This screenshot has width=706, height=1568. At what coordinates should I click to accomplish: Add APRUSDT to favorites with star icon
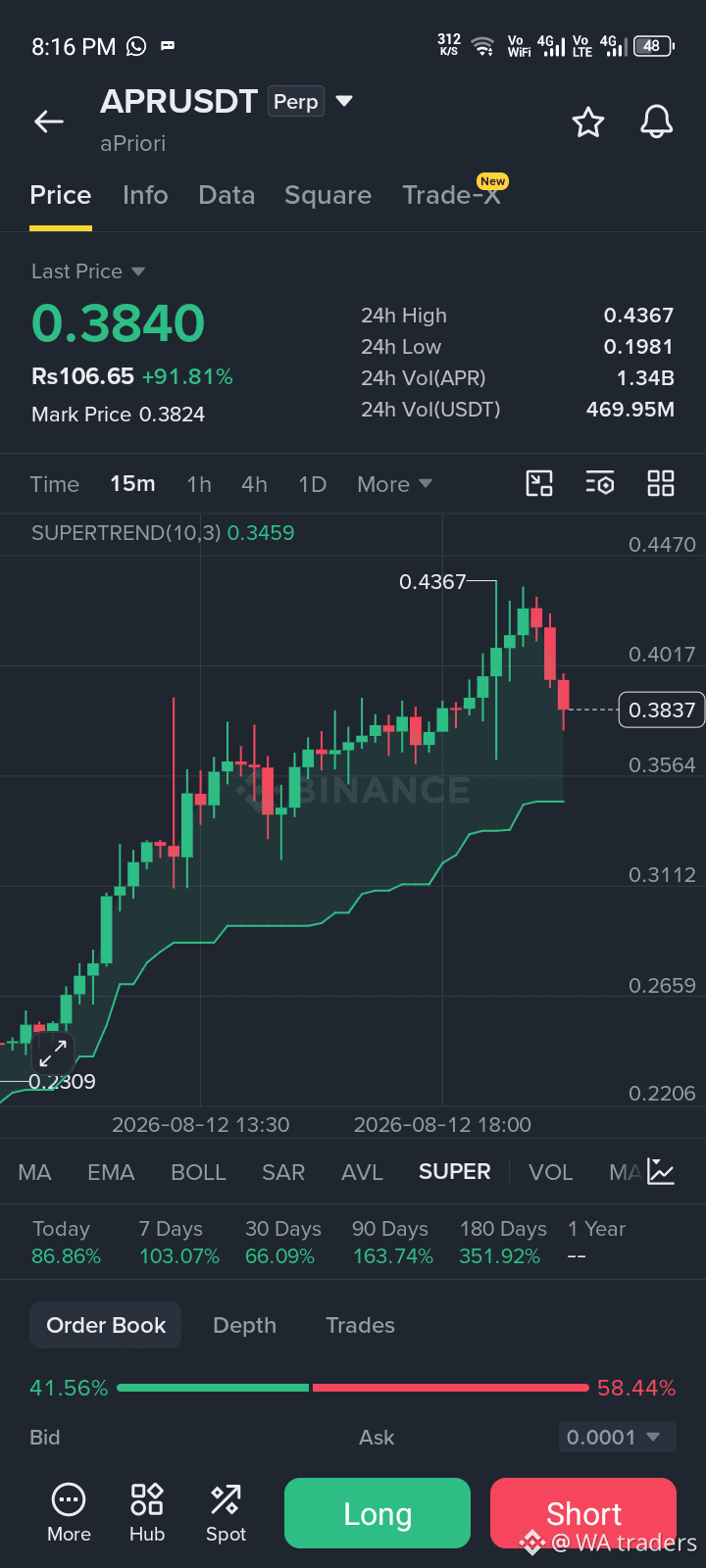click(x=588, y=122)
